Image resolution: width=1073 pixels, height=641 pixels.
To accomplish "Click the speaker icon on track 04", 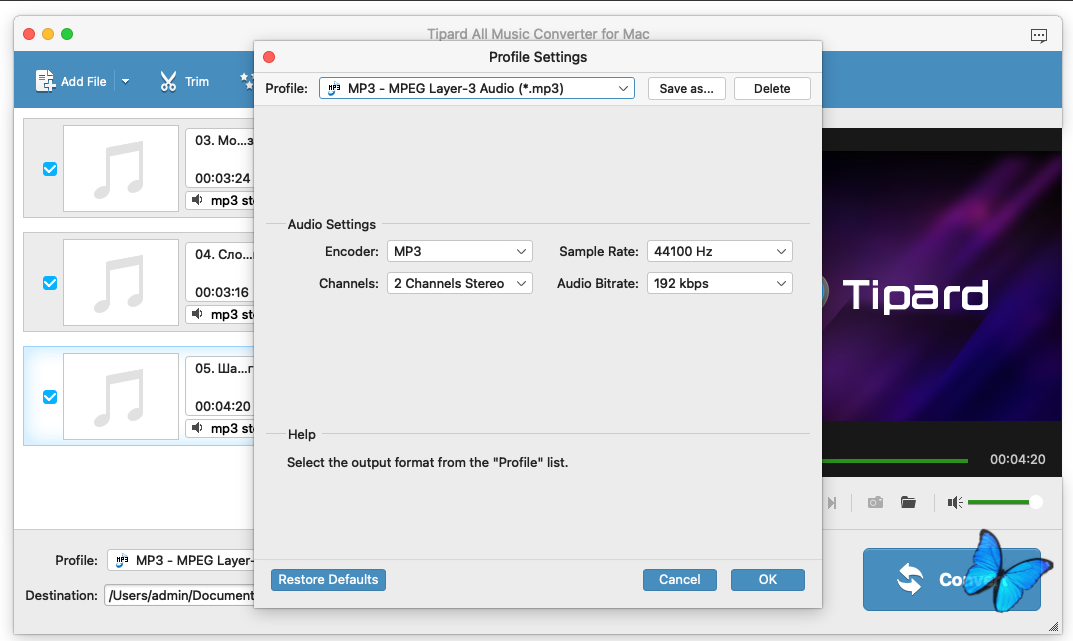I will coord(197,314).
